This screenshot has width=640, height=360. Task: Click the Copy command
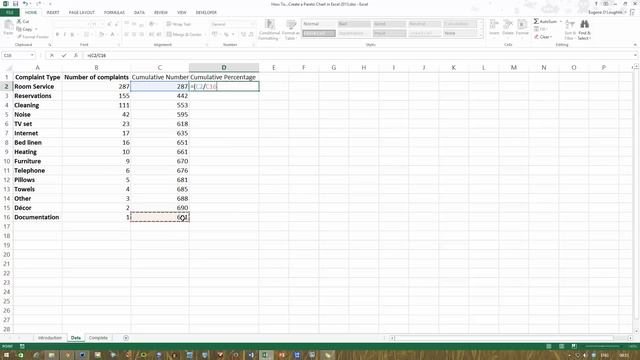click(24, 29)
